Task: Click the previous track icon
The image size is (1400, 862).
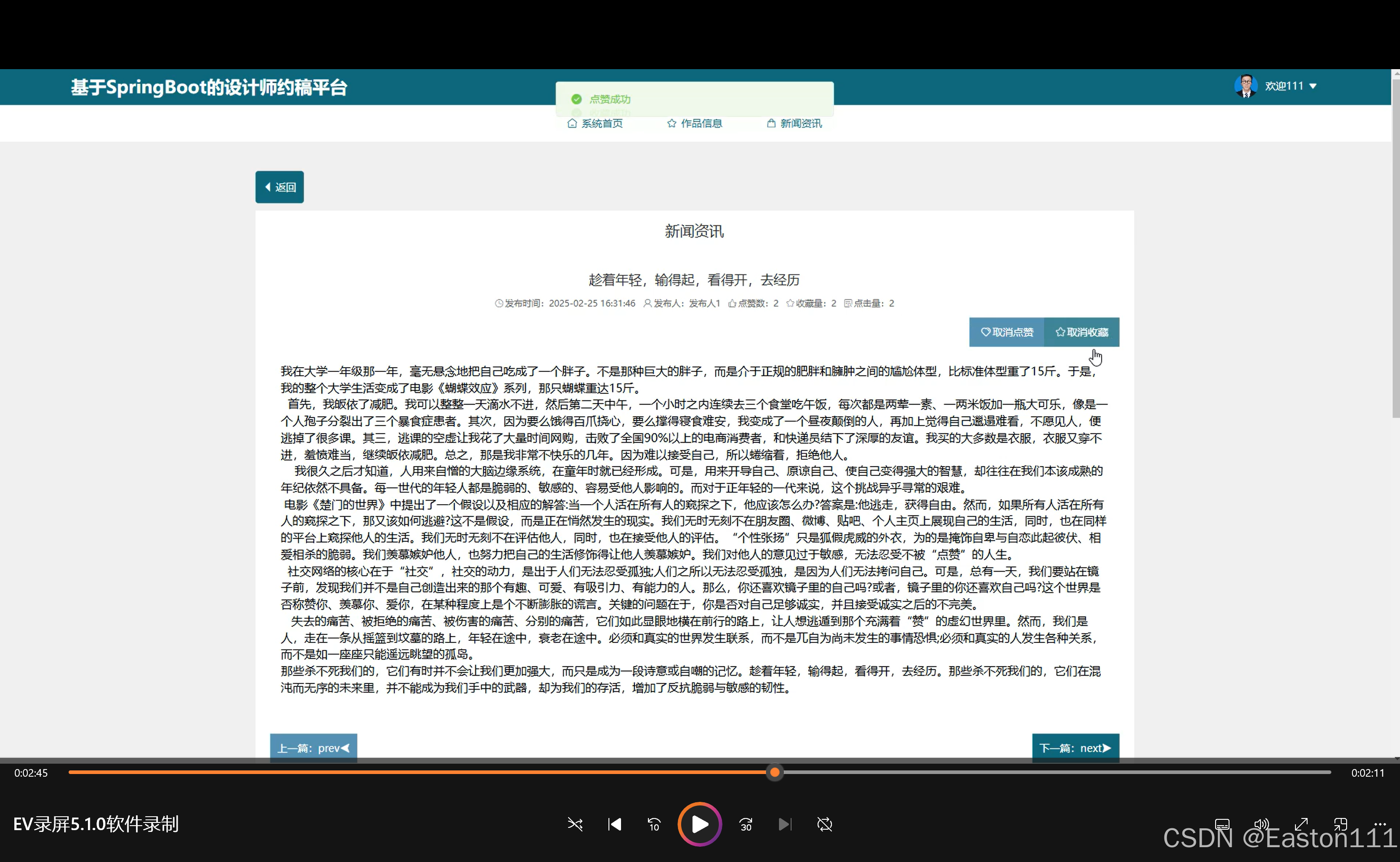Action: 614,824
